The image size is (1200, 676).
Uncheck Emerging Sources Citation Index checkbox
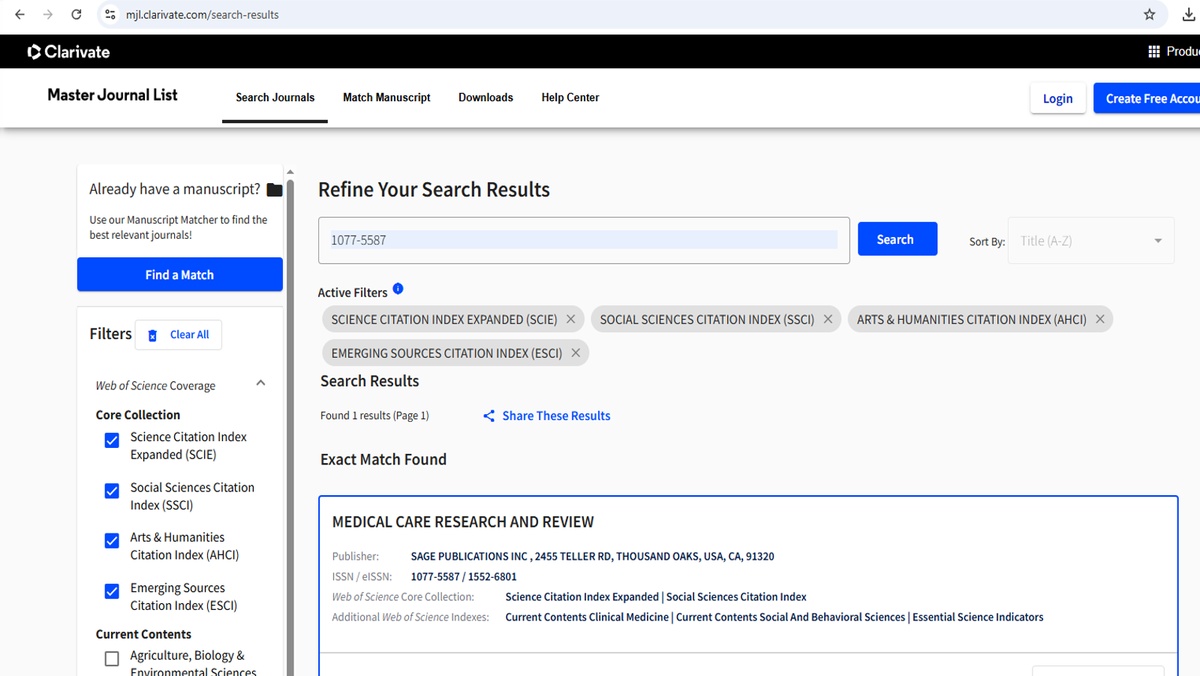tap(112, 591)
